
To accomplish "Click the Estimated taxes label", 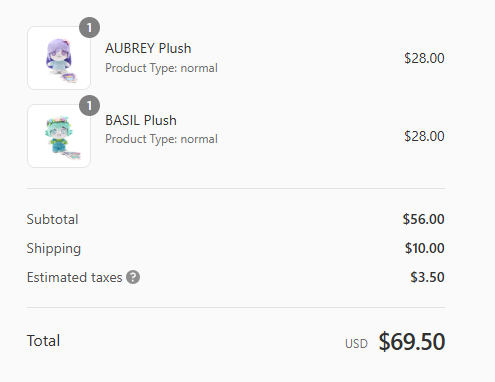I will tap(75, 277).
